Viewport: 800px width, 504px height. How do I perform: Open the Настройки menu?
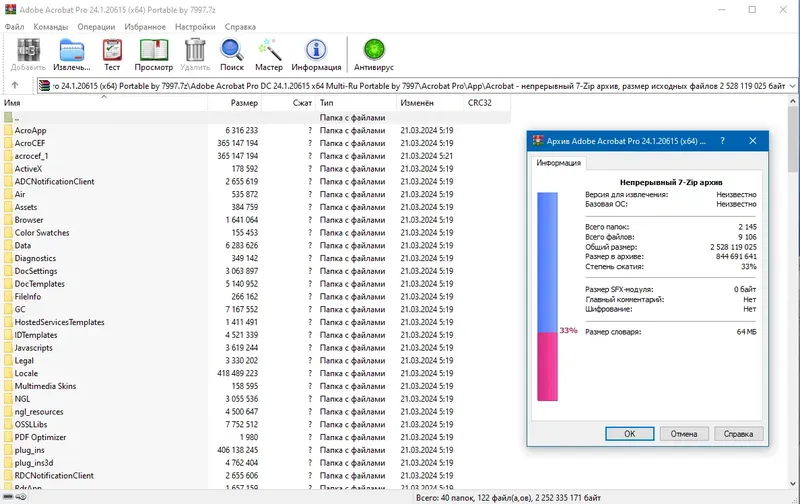point(195,27)
